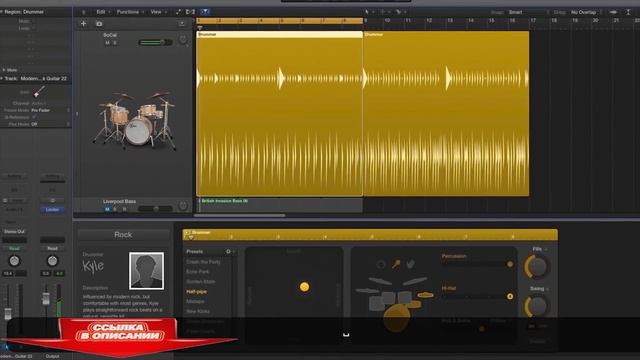Screen dimensions: 640x360
Task: Click the add track plus icon
Action: tap(83, 24)
